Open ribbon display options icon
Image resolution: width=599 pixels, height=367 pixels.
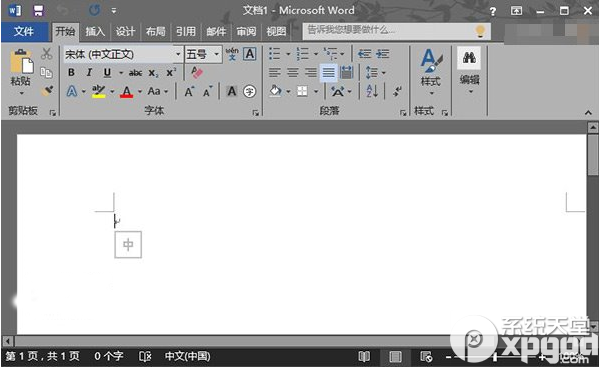[516, 11]
